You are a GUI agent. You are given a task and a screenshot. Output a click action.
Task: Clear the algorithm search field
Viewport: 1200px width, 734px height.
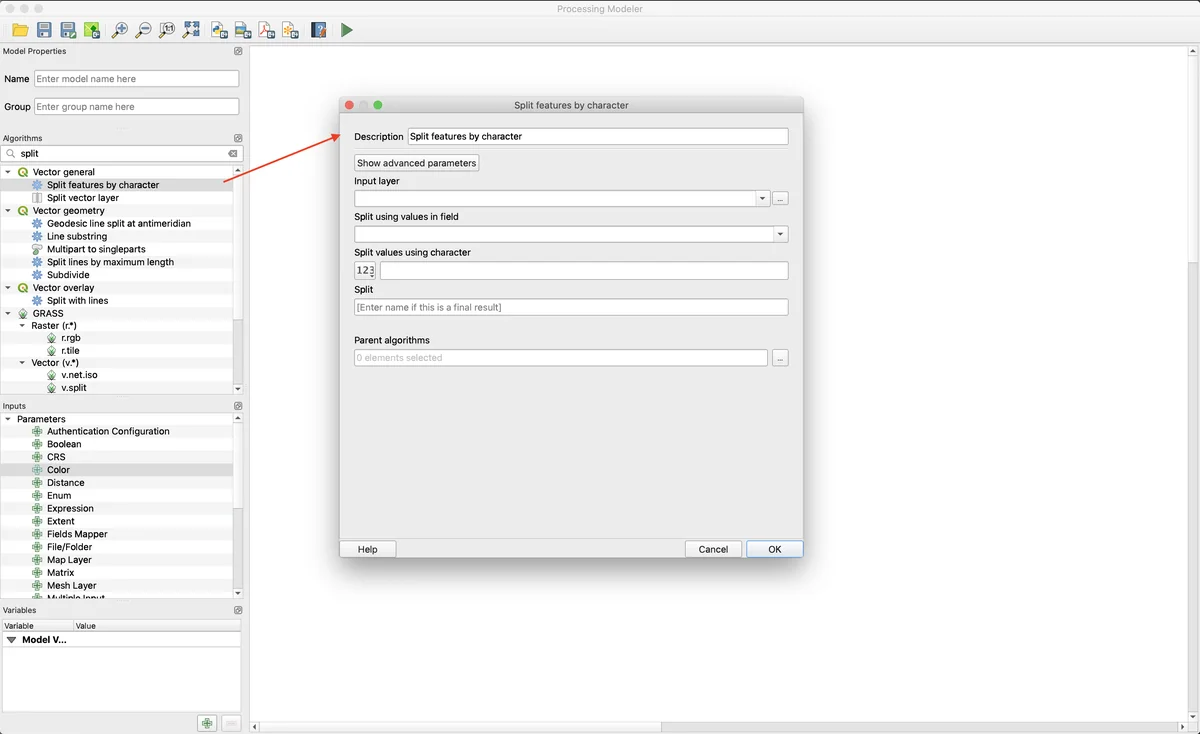click(x=232, y=154)
